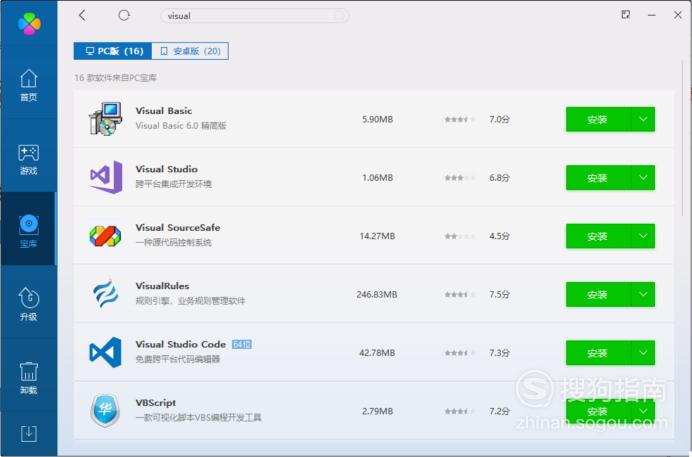Open the VBScript title
Viewport: 692px width, 457px height.
[x=156, y=403]
